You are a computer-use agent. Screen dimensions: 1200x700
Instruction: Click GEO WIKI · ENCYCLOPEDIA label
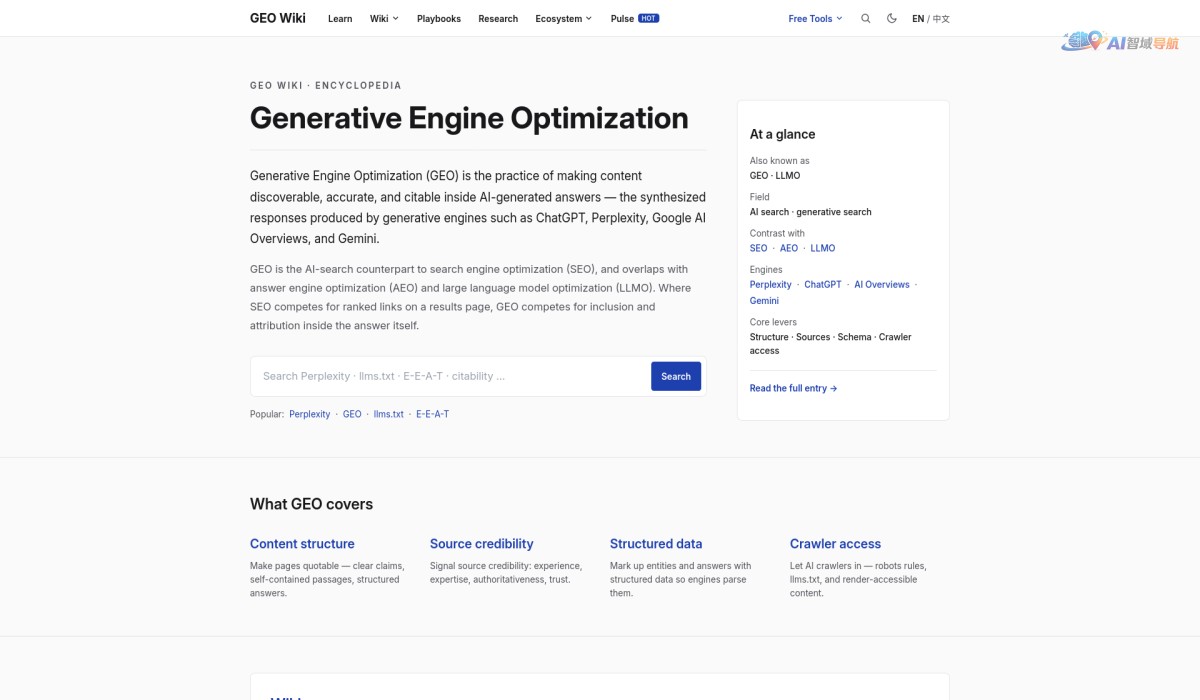pyautogui.click(x=326, y=85)
